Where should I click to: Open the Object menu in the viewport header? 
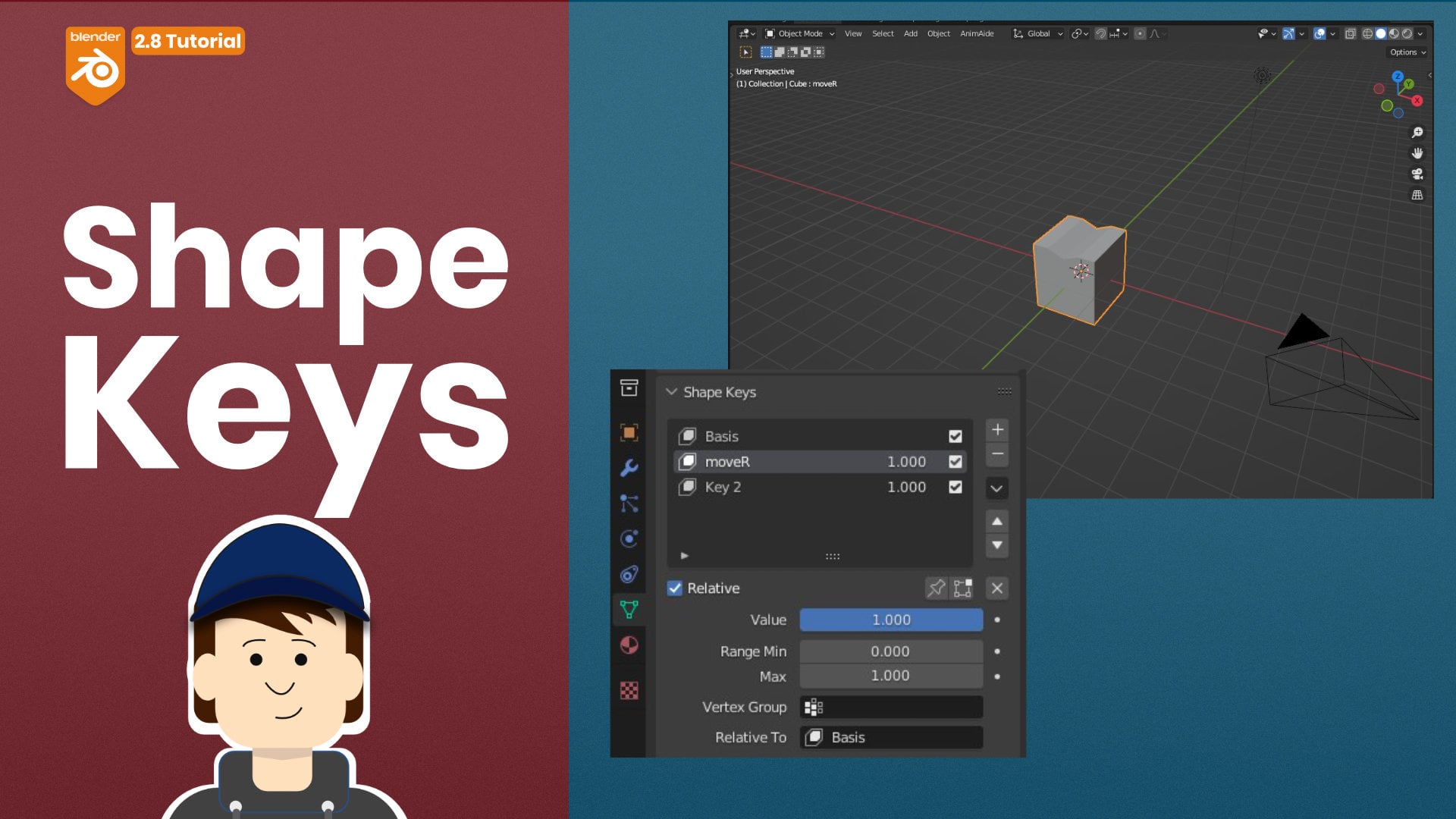[x=938, y=33]
